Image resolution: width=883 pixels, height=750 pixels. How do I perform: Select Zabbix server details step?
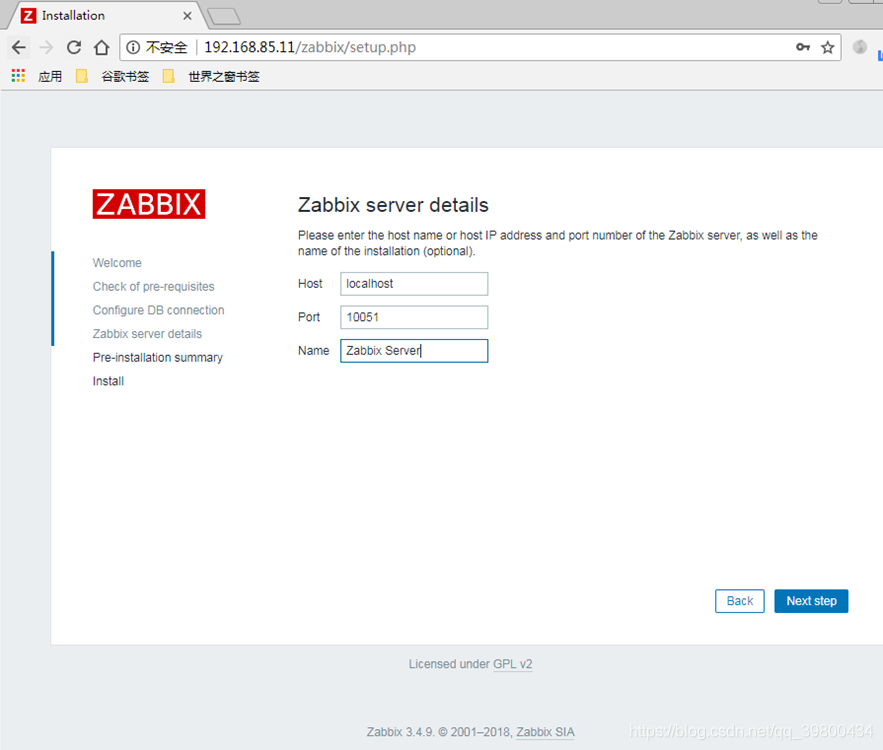coord(147,334)
